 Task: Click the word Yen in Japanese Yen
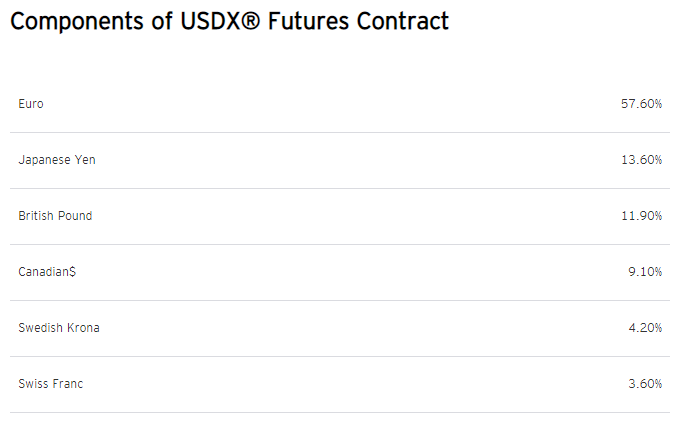[x=85, y=160]
